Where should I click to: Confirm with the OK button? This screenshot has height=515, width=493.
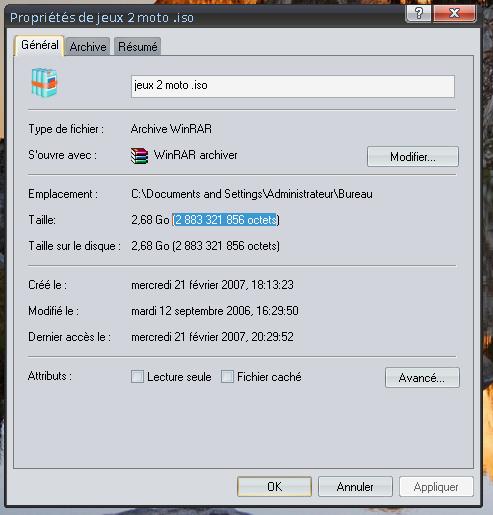point(274,487)
